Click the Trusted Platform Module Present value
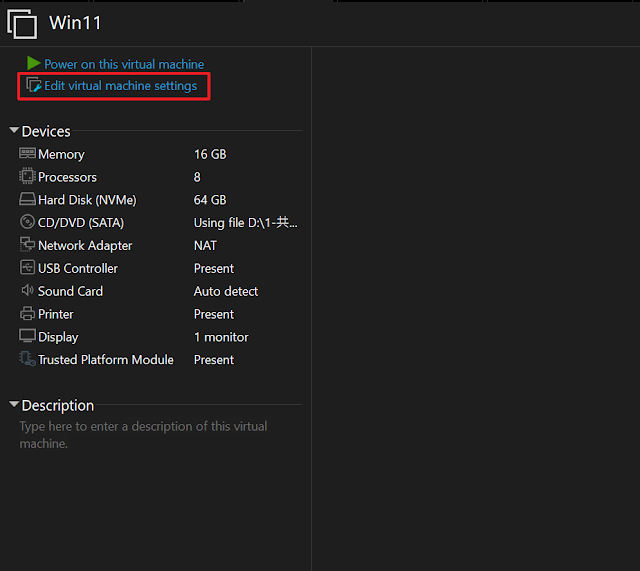 point(214,360)
